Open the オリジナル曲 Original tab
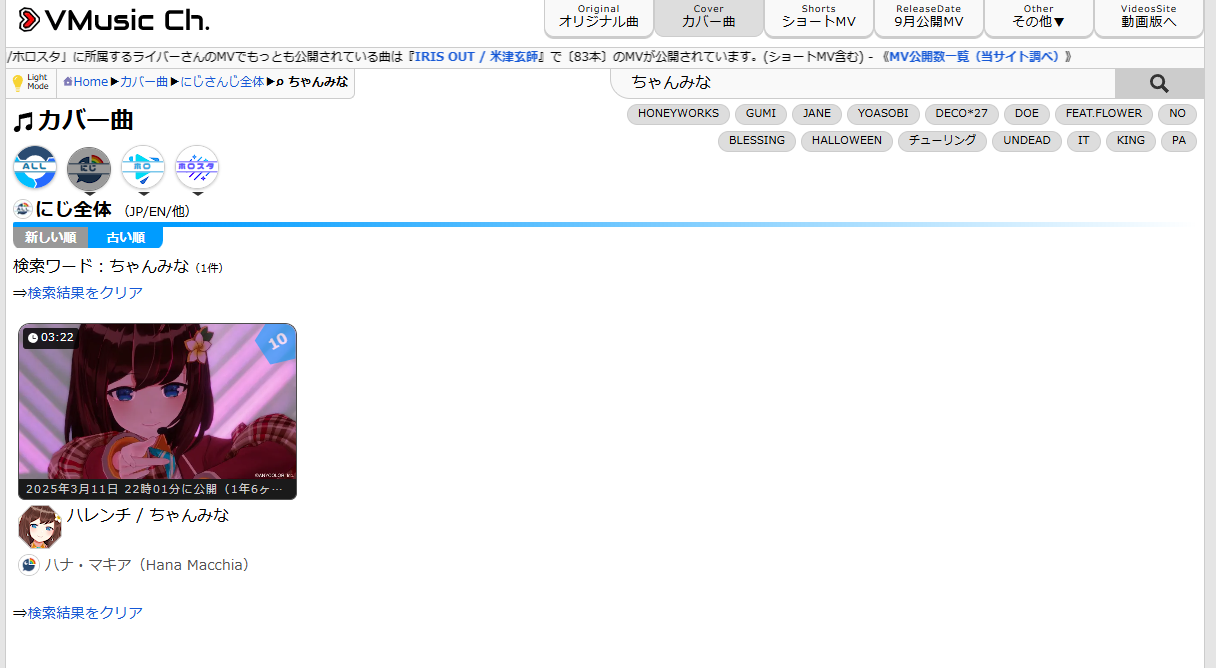 click(x=598, y=17)
